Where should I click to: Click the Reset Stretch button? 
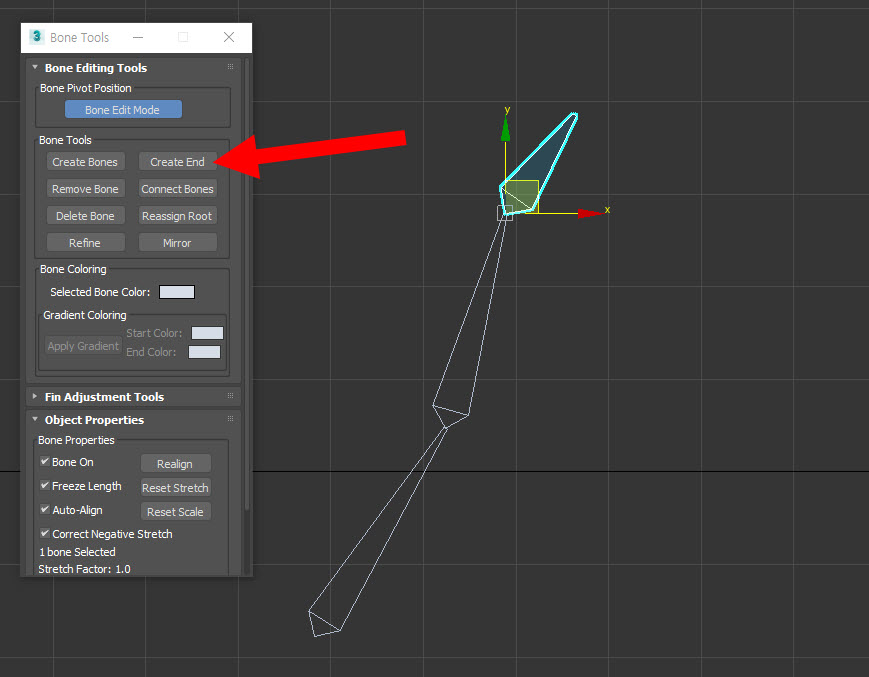[175, 488]
